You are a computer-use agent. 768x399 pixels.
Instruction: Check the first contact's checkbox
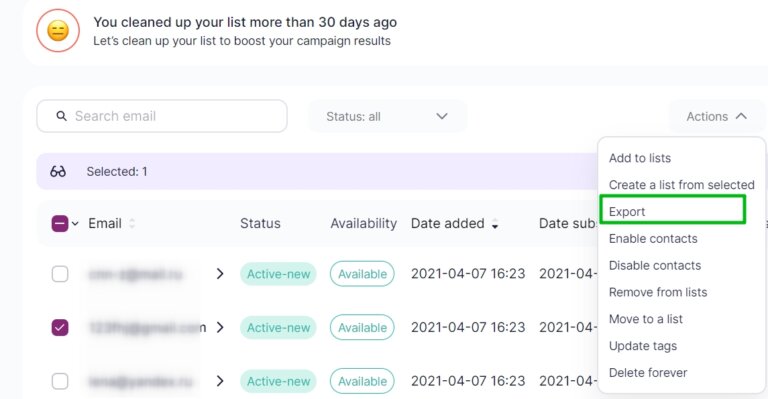click(60, 274)
